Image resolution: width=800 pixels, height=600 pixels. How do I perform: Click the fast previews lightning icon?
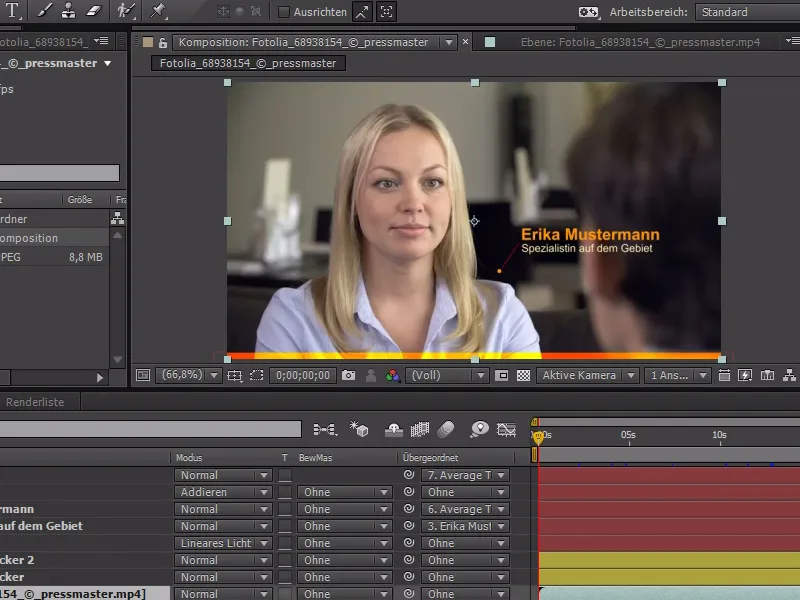pyautogui.click(x=745, y=376)
